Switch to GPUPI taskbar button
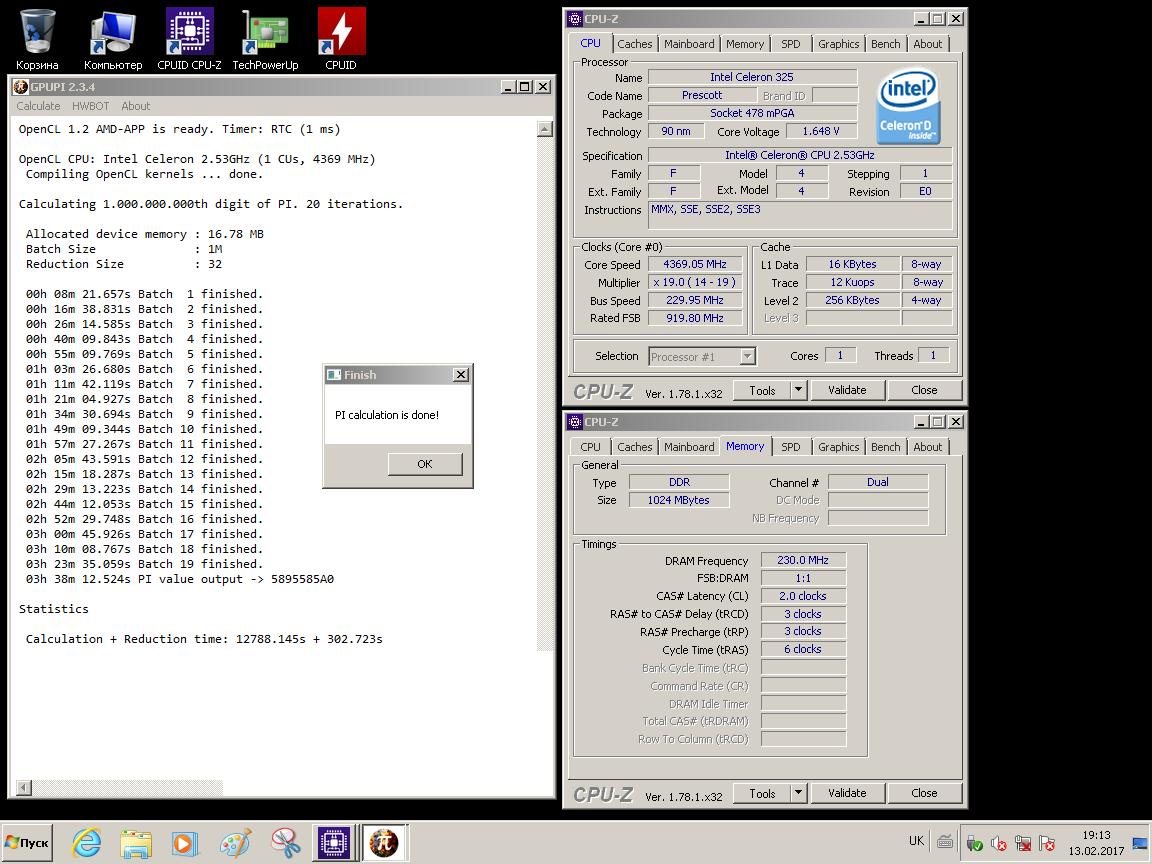The height and width of the screenshot is (864, 1152). (x=384, y=843)
